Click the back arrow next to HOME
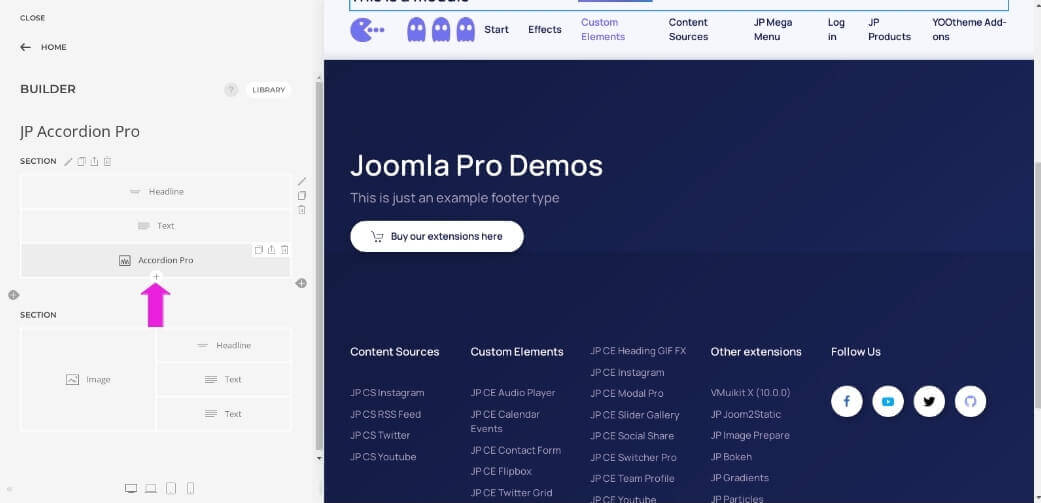This screenshot has width=1041, height=503. coord(25,47)
